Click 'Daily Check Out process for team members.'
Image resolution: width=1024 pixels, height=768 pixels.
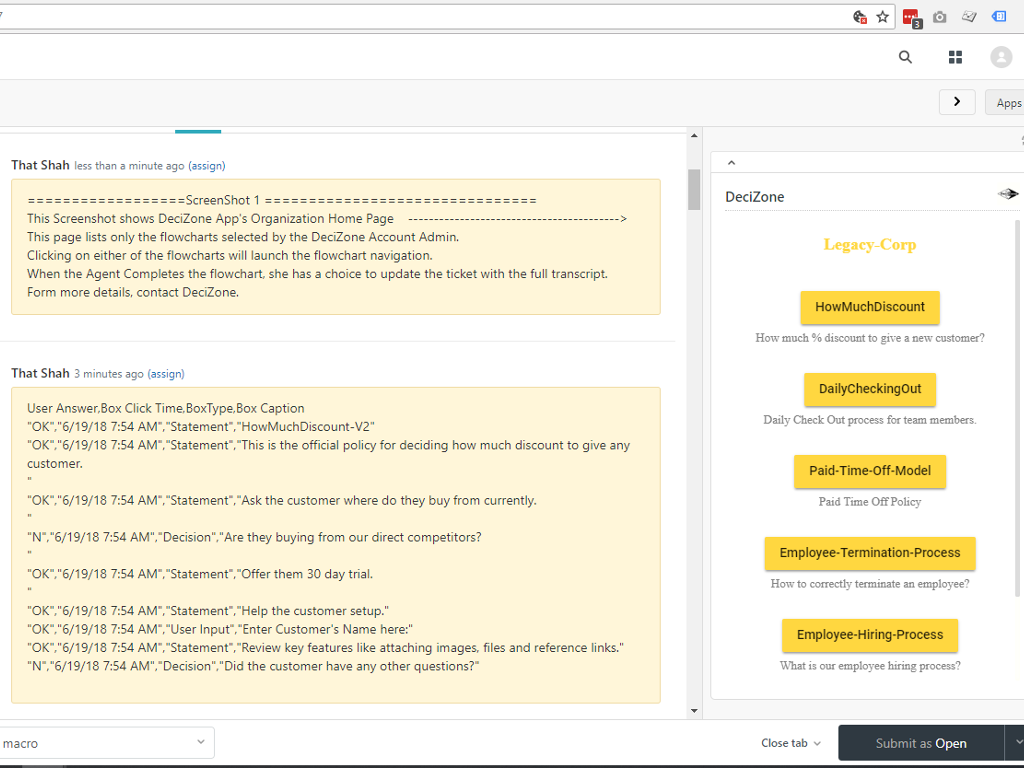click(x=870, y=420)
